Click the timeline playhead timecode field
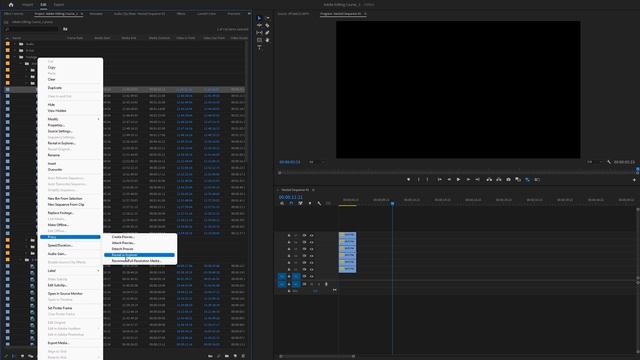Screen dimensions: 640x360 point(291,197)
